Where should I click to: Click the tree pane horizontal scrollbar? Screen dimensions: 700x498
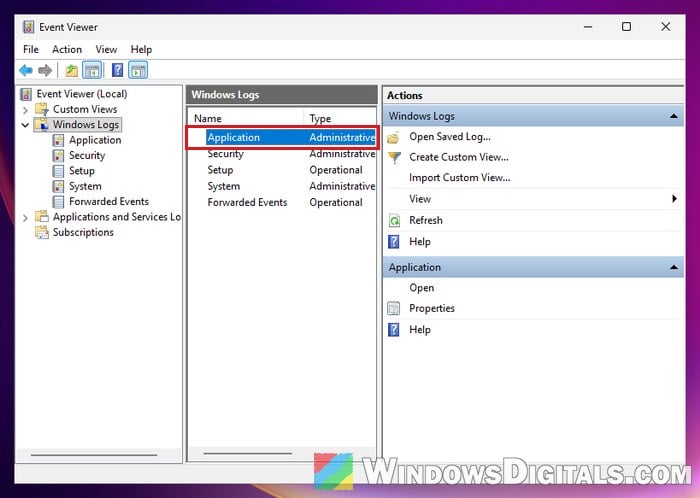coord(94,455)
